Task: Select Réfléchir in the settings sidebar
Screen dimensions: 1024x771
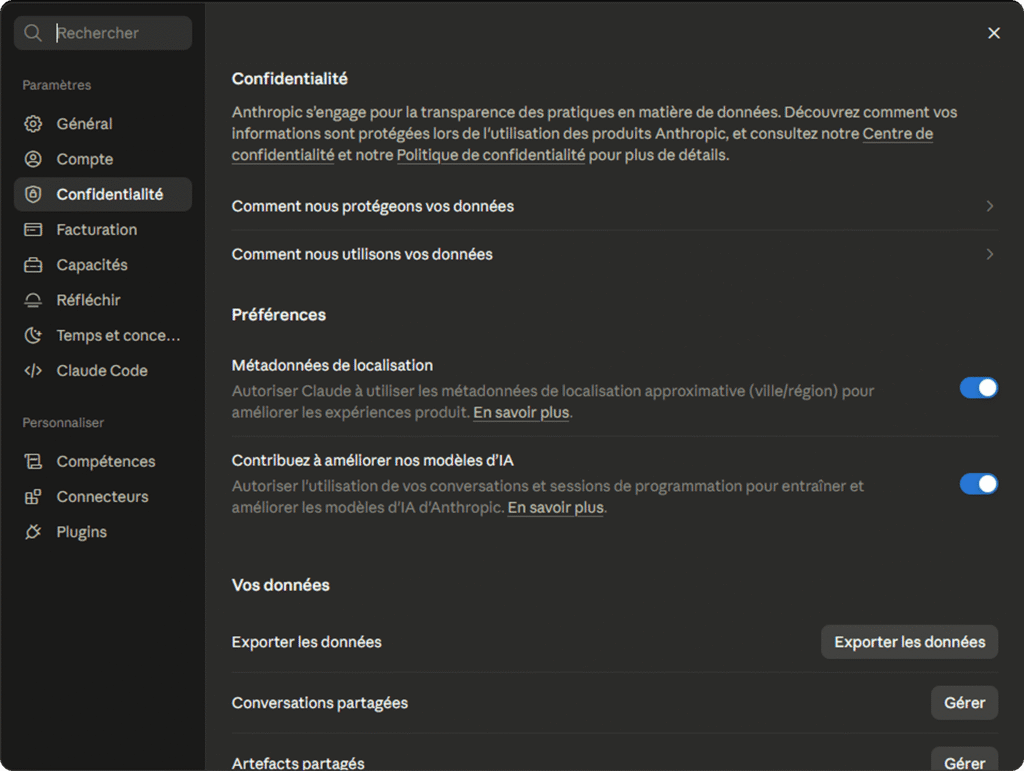Action: (103, 300)
